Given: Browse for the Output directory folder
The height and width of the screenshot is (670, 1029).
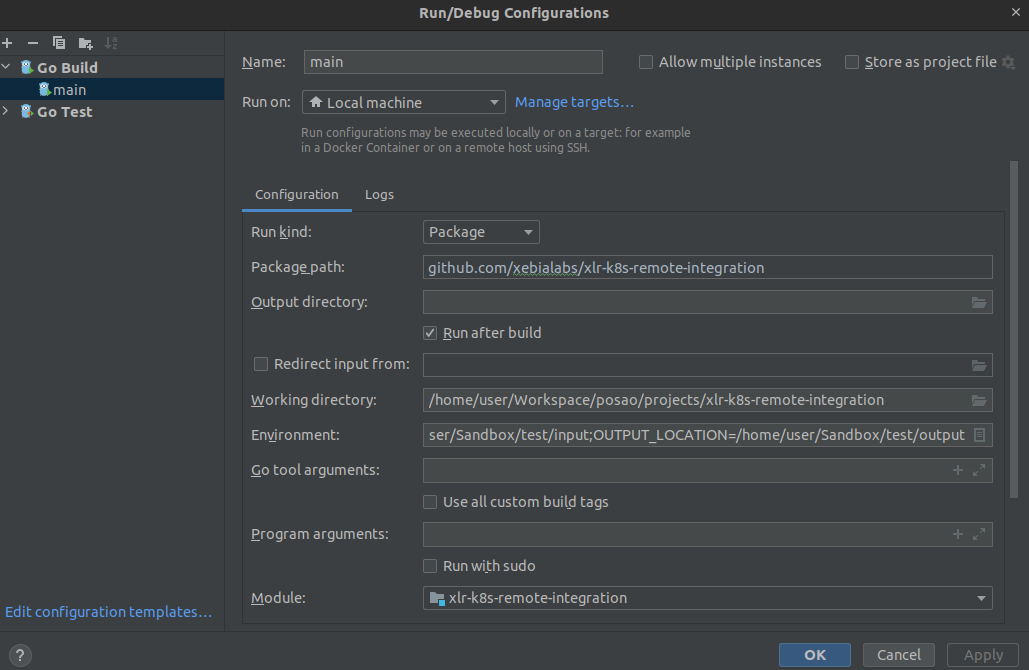Looking at the screenshot, I should (978, 303).
